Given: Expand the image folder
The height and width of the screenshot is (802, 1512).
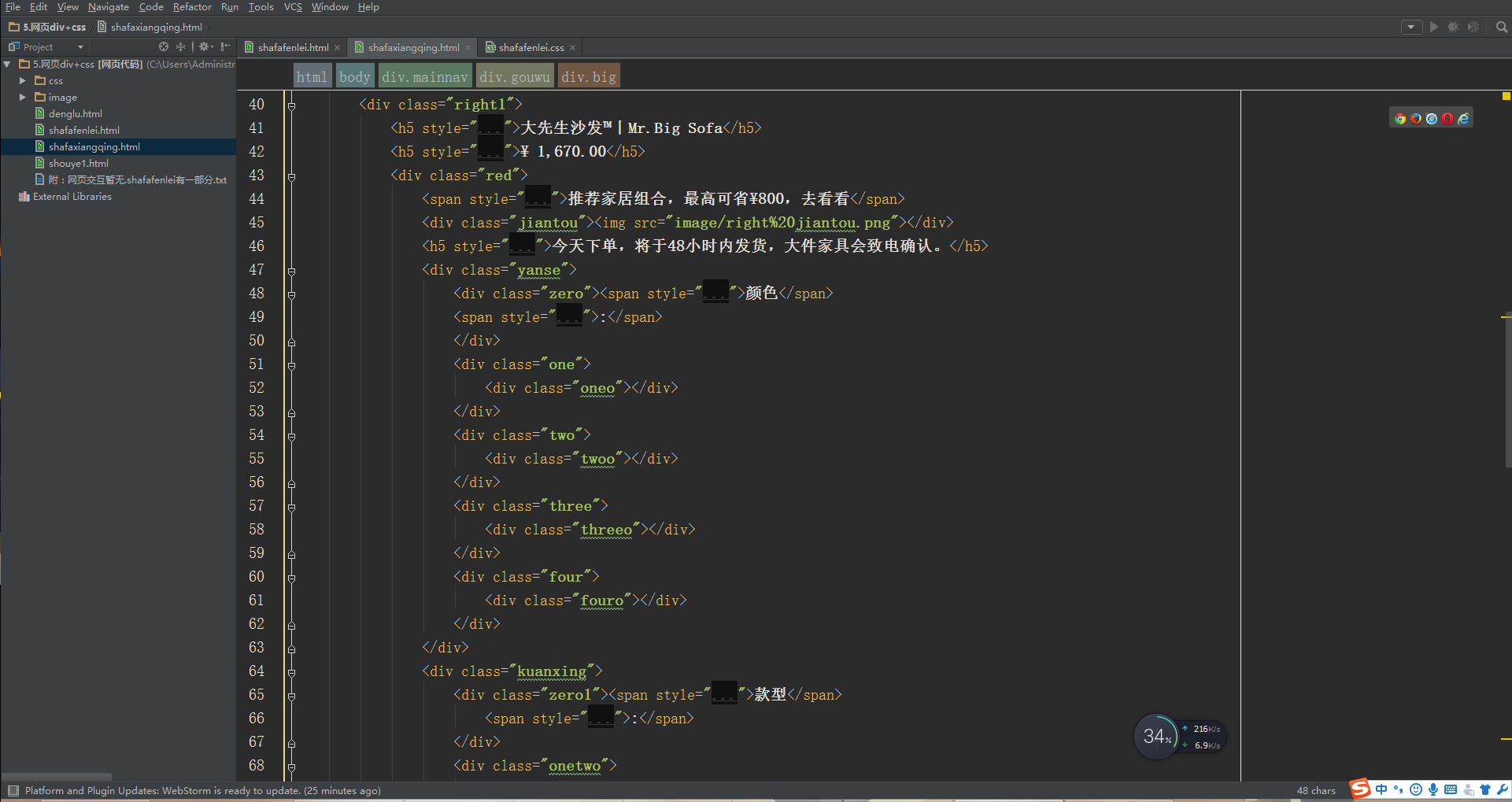Looking at the screenshot, I should (x=22, y=98).
